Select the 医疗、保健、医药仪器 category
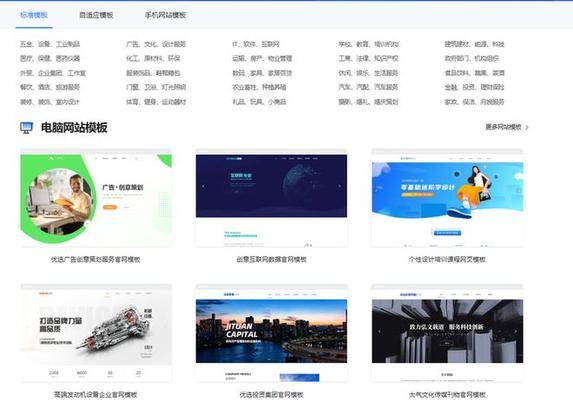The height and width of the screenshot is (400, 573). tap(50, 58)
